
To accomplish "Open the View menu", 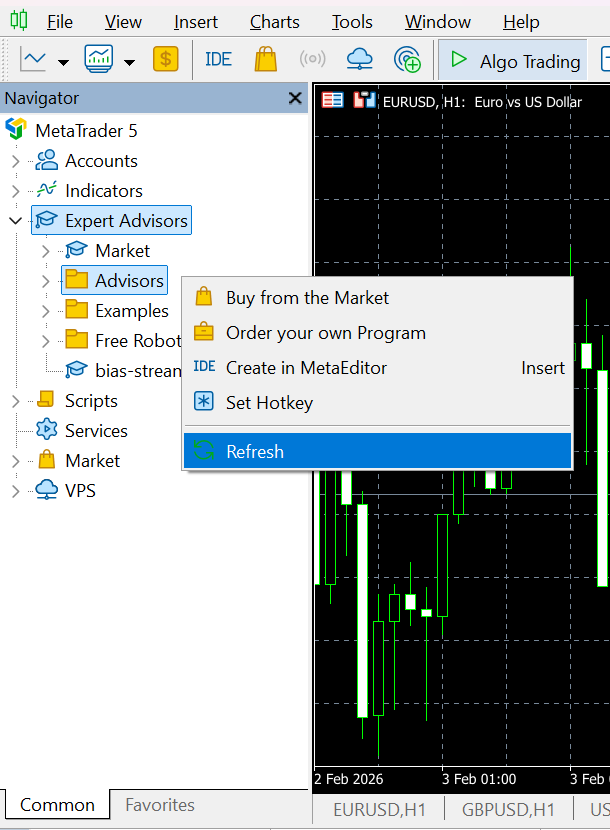I will click(x=123, y=22).
